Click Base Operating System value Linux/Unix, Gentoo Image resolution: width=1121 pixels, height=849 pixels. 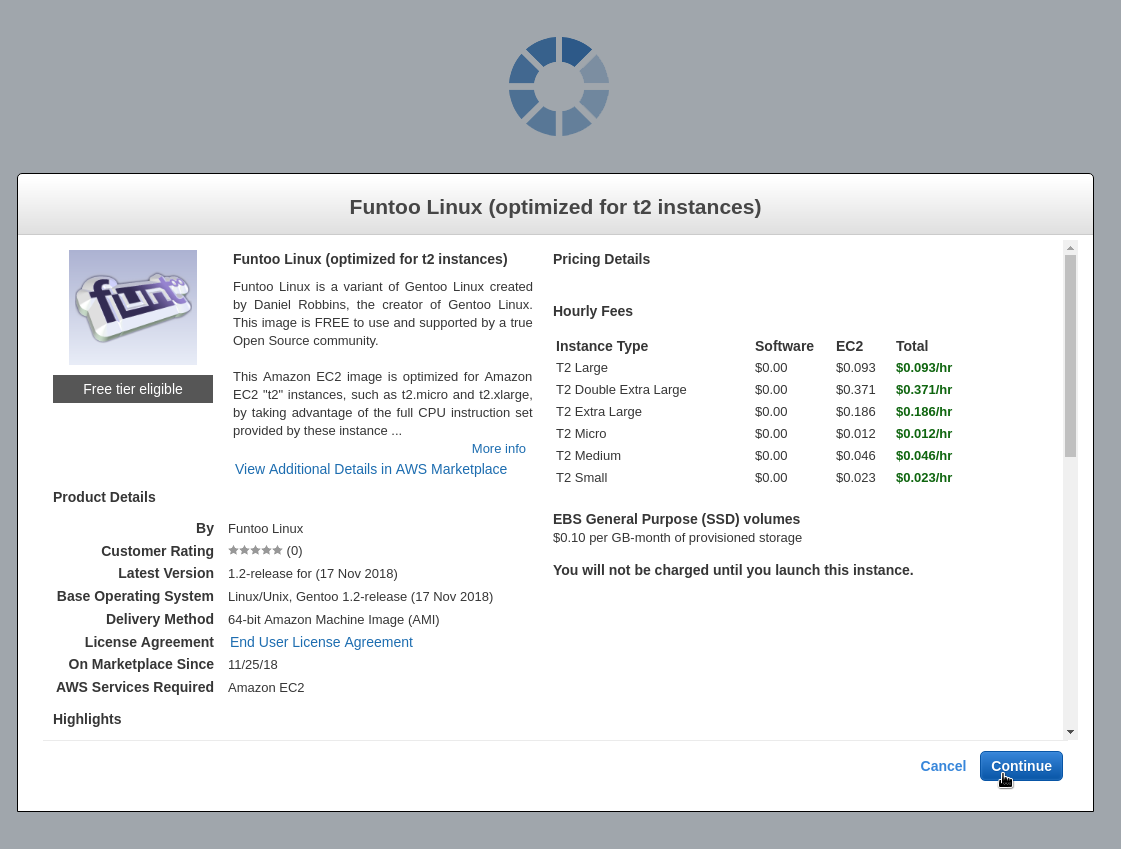[x=360, y=597]
